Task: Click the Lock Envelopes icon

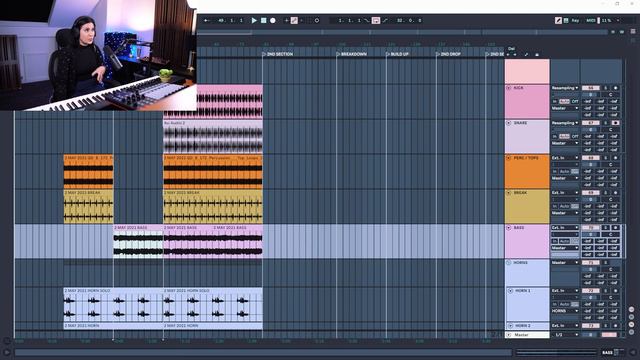Action: click(537, 54)
